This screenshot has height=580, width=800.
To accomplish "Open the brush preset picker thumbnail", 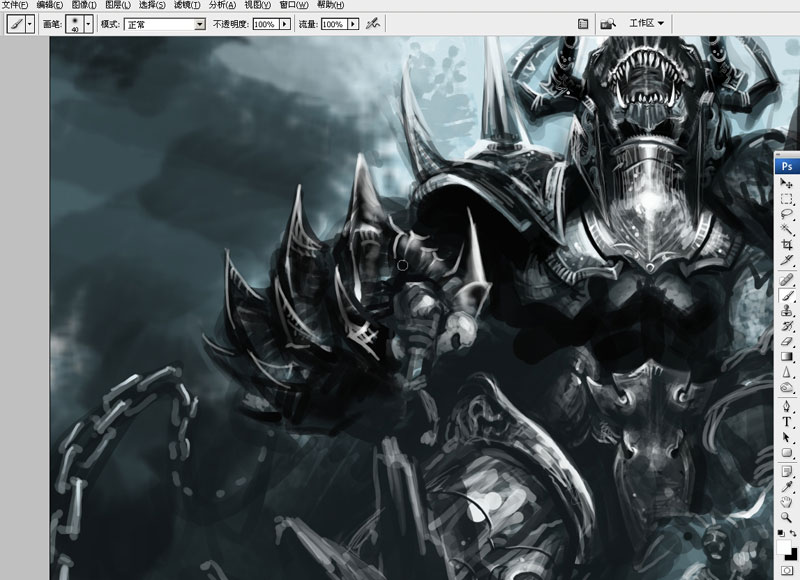I will click(x=75, y=24).
